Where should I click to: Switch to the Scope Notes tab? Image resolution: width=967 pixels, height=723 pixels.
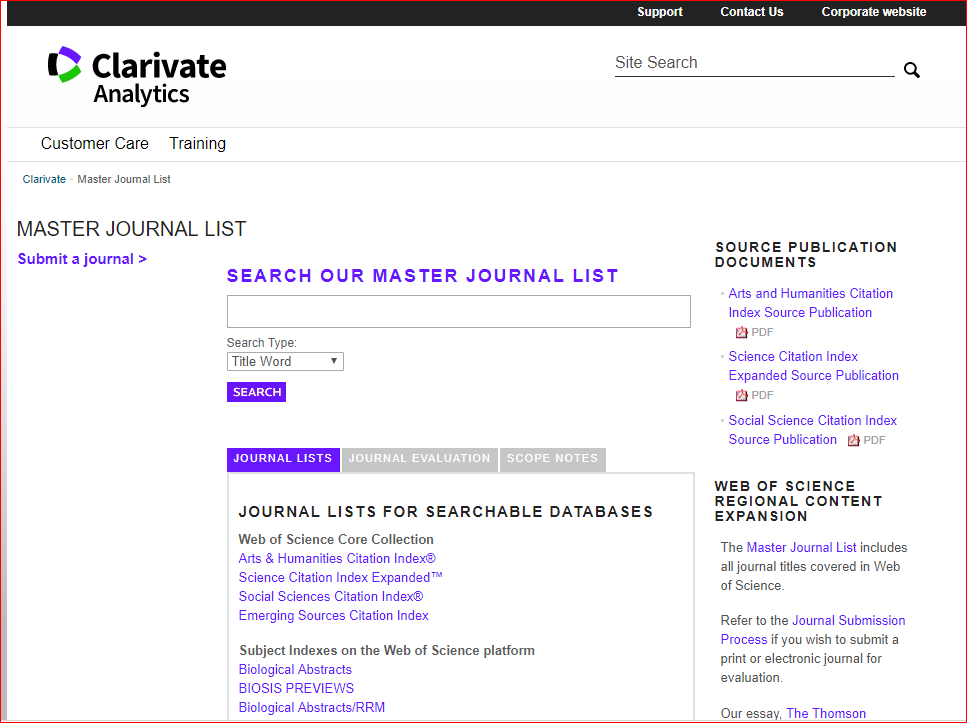coord(553,459)
